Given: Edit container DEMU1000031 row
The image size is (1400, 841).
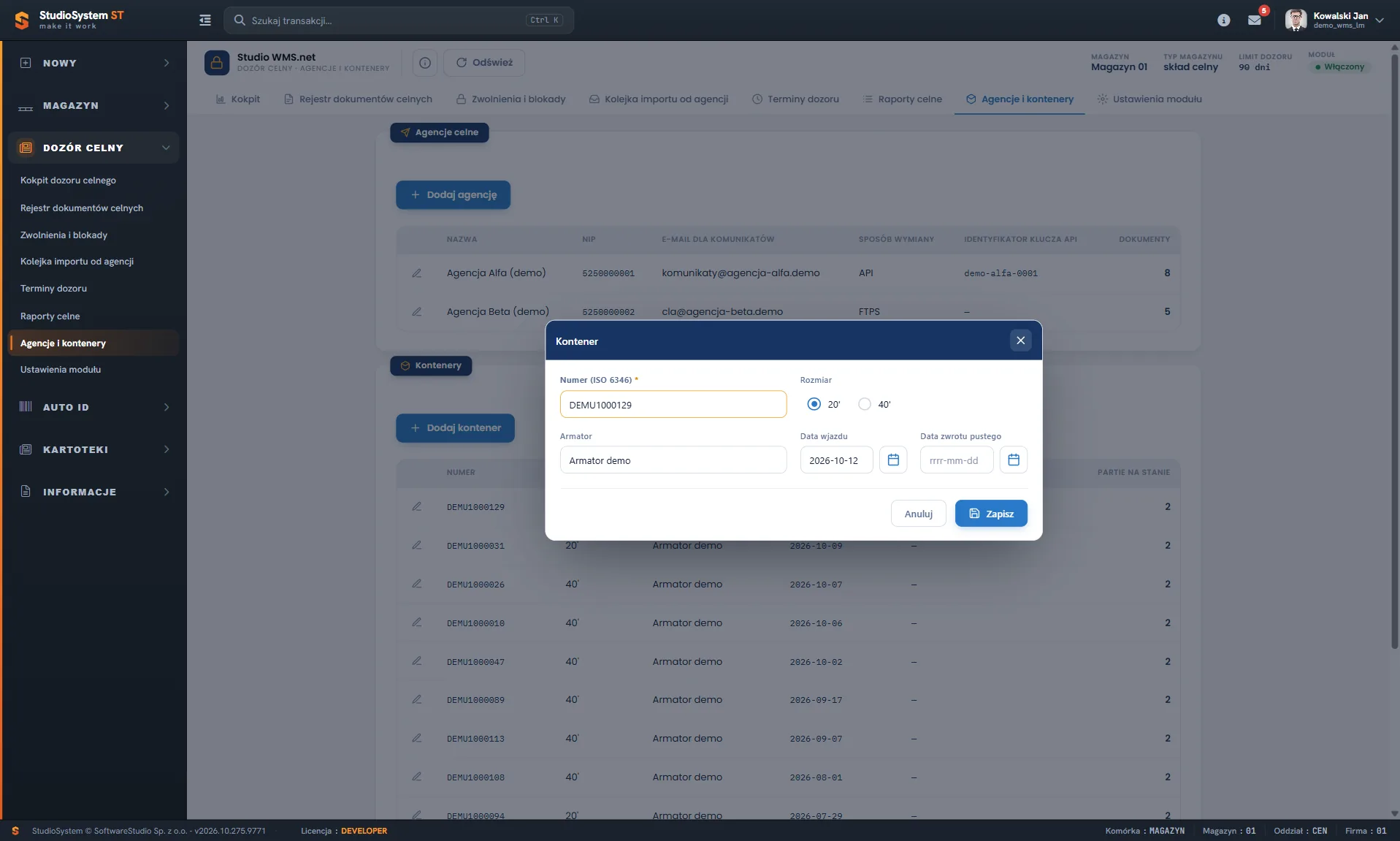Looking at the screenshot, I should [416, 545].
